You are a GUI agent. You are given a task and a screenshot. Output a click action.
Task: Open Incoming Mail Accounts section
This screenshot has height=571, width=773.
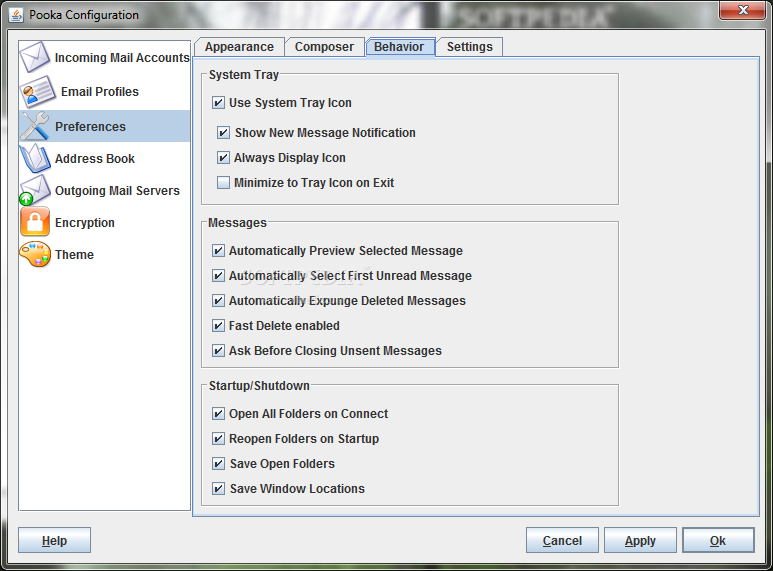pyautogui.click(x=122, y=58)
